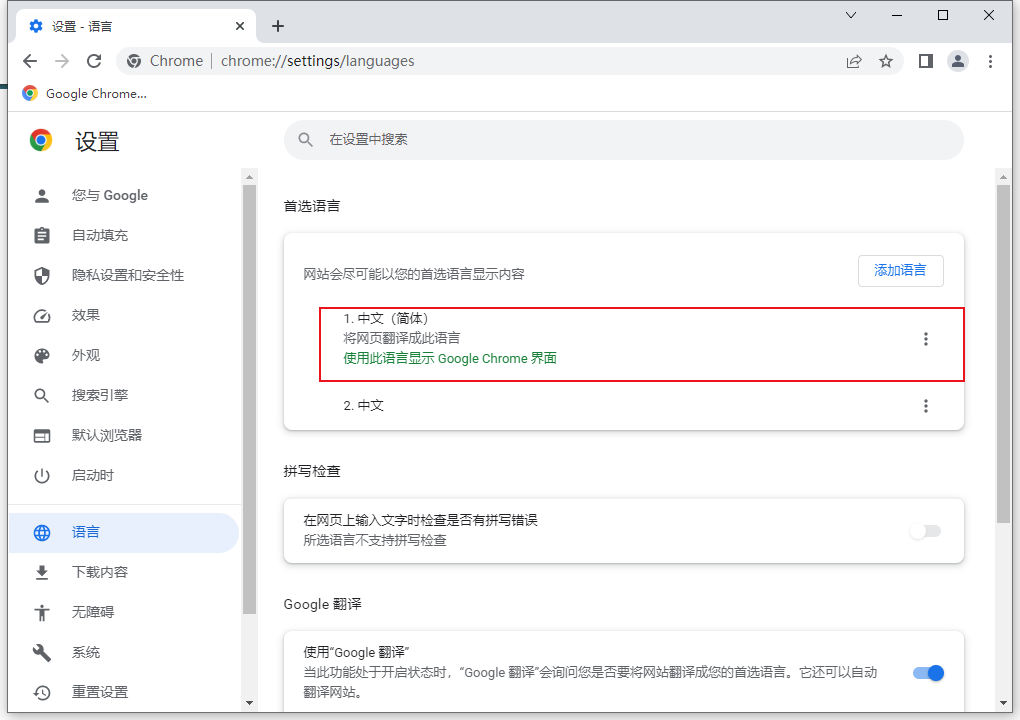1020x720 pixels.
Task: Open 自动填充 settings section
Action: (124, 235)
